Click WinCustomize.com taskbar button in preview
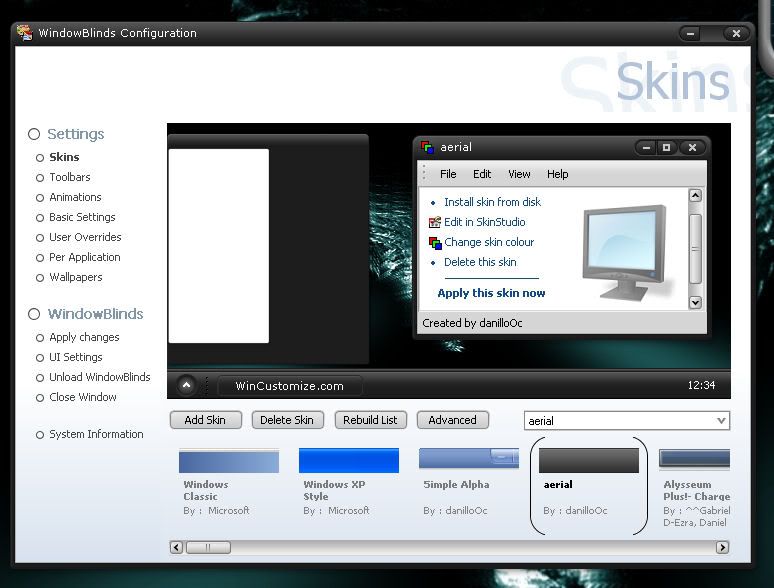 290,386
